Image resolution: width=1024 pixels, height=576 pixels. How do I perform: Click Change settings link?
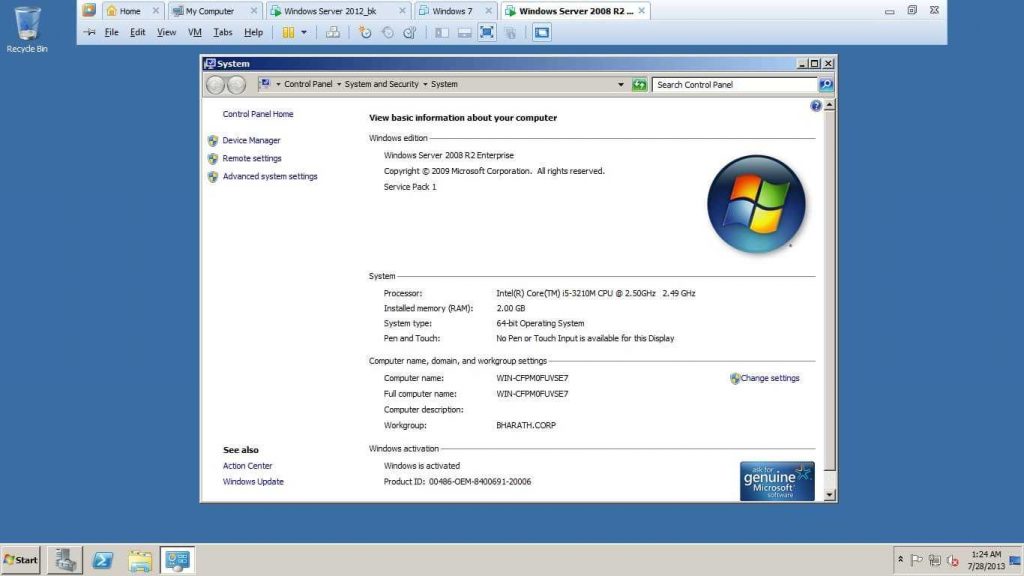point(769,378)
